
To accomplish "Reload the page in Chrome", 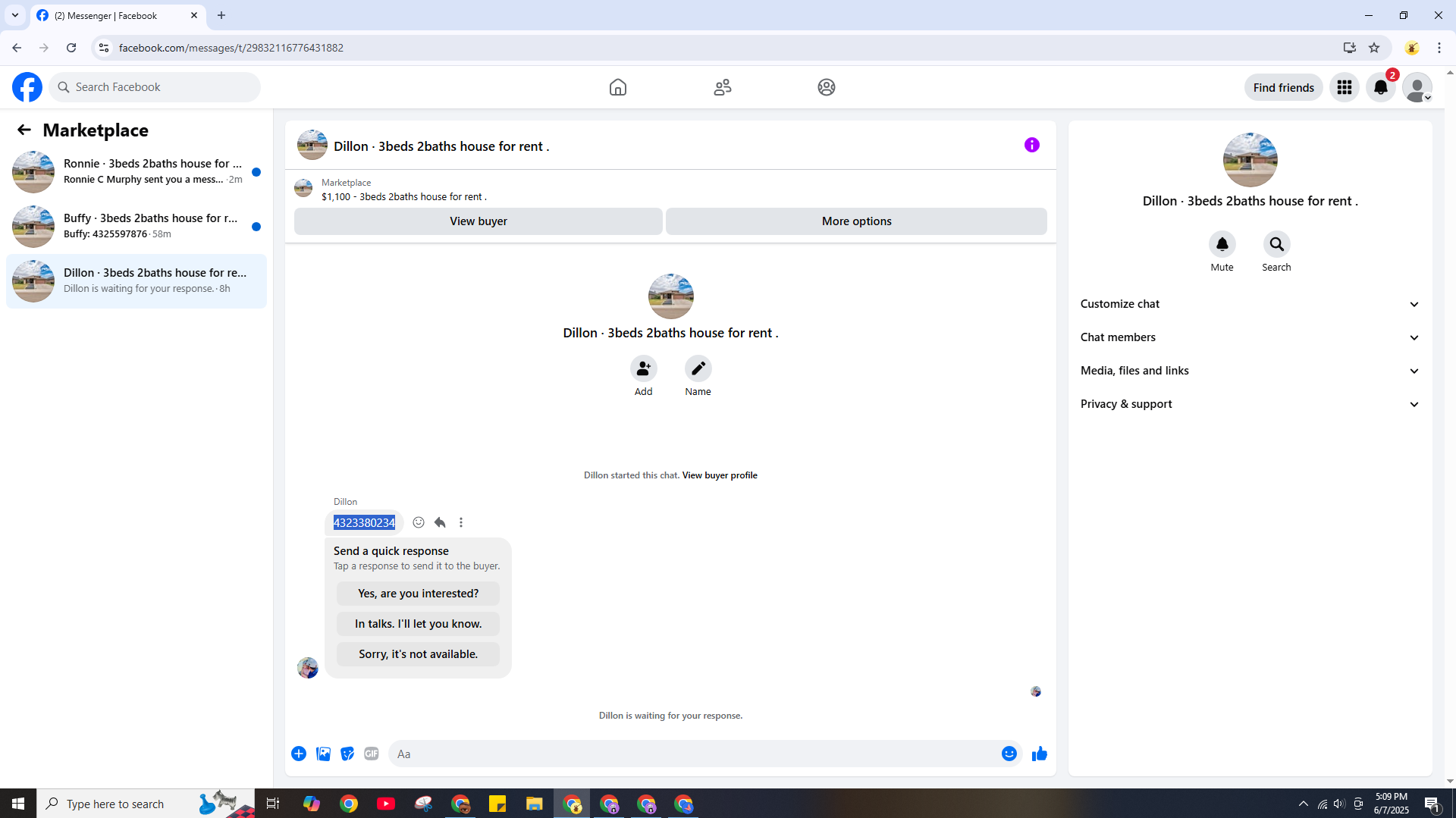I will 71,48.
